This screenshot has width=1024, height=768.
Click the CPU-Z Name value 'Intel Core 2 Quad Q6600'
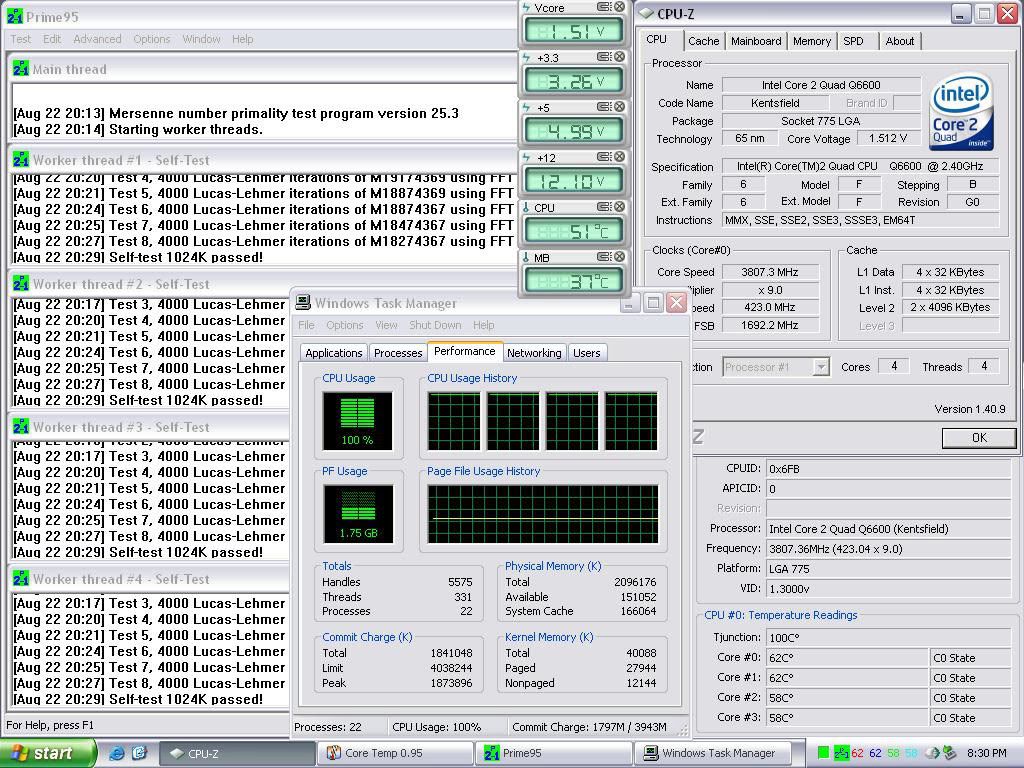click(x=821, y=85)
